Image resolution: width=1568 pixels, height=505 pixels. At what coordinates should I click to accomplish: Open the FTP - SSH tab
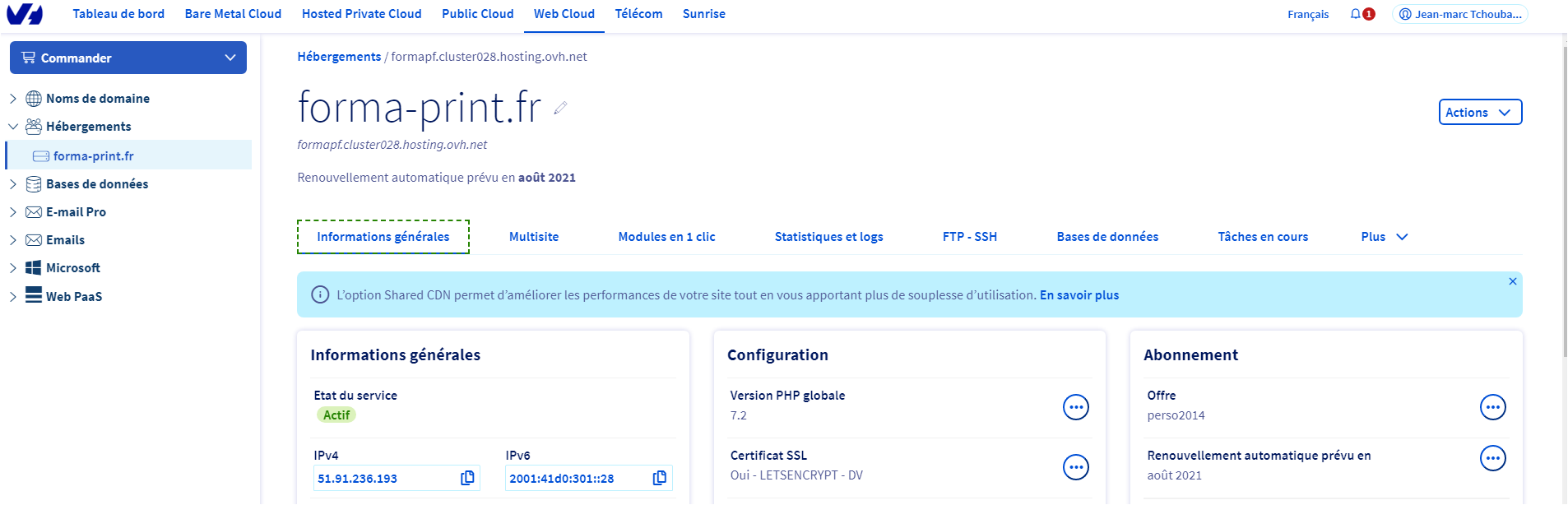pyautogui.click(x=969, y=237)
